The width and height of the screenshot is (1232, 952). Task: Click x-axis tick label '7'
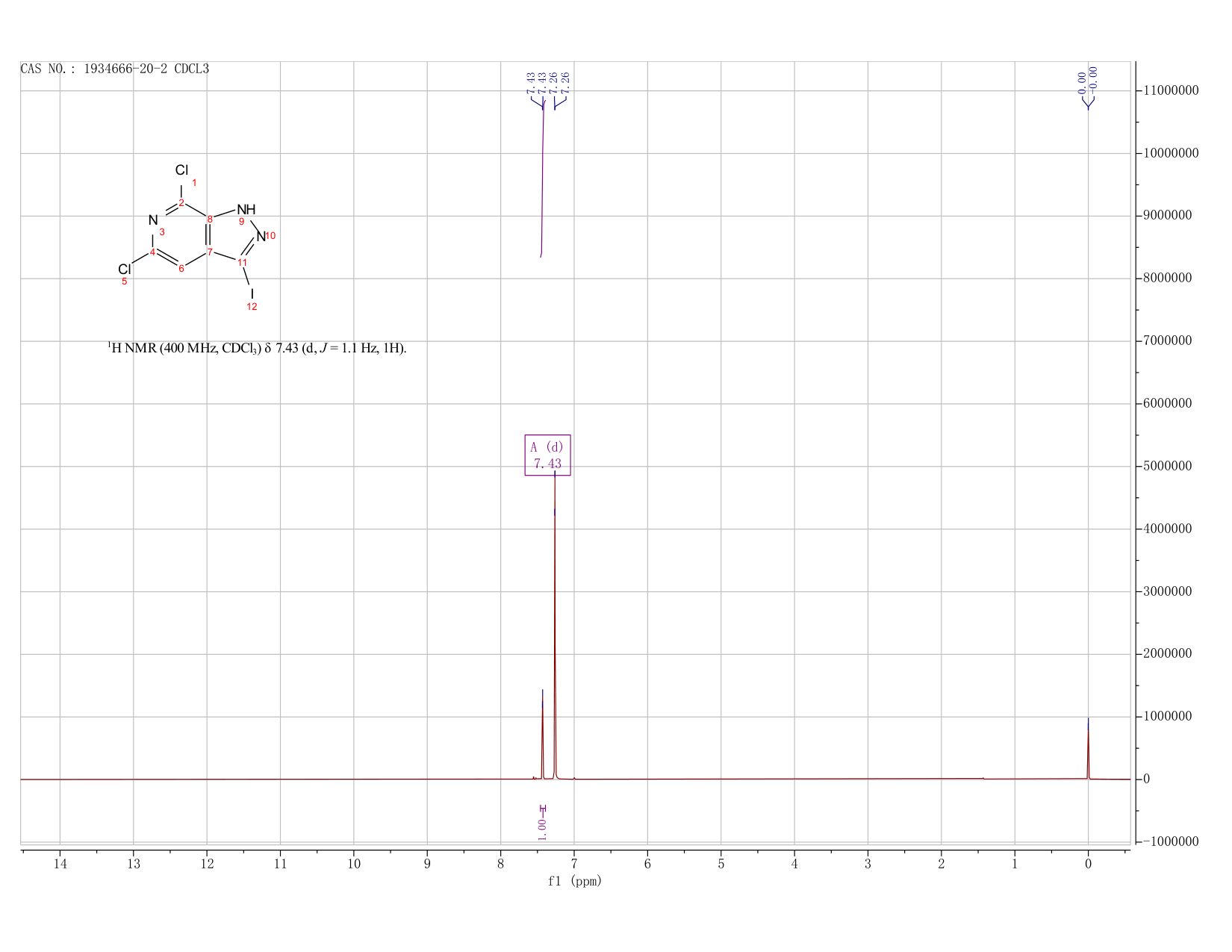pos(574,864)
